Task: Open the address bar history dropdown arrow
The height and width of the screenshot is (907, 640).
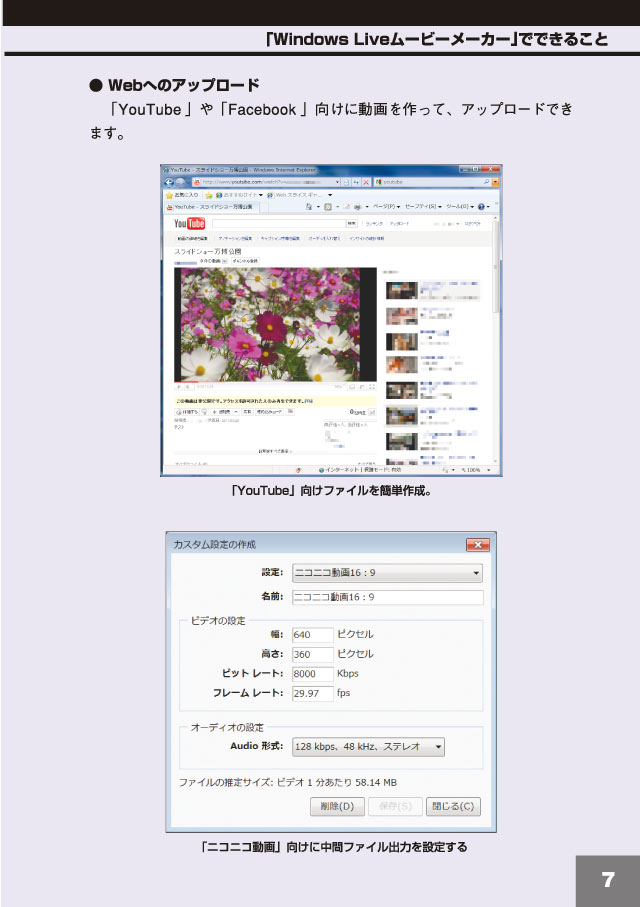Action: [x=337, y=182]
